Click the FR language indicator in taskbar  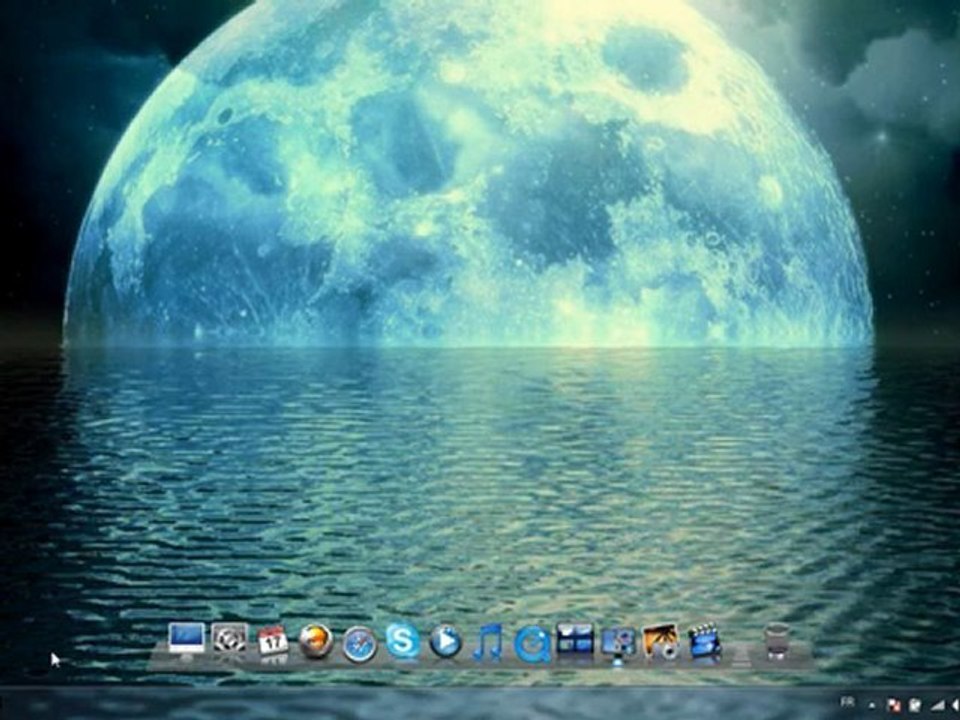[848, 702]
